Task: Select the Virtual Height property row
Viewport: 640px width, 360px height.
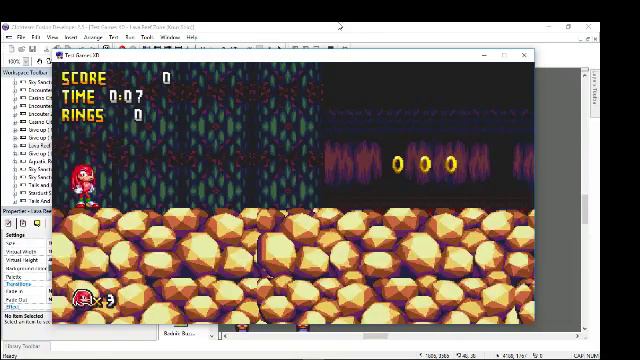Action: click(28, 260)
